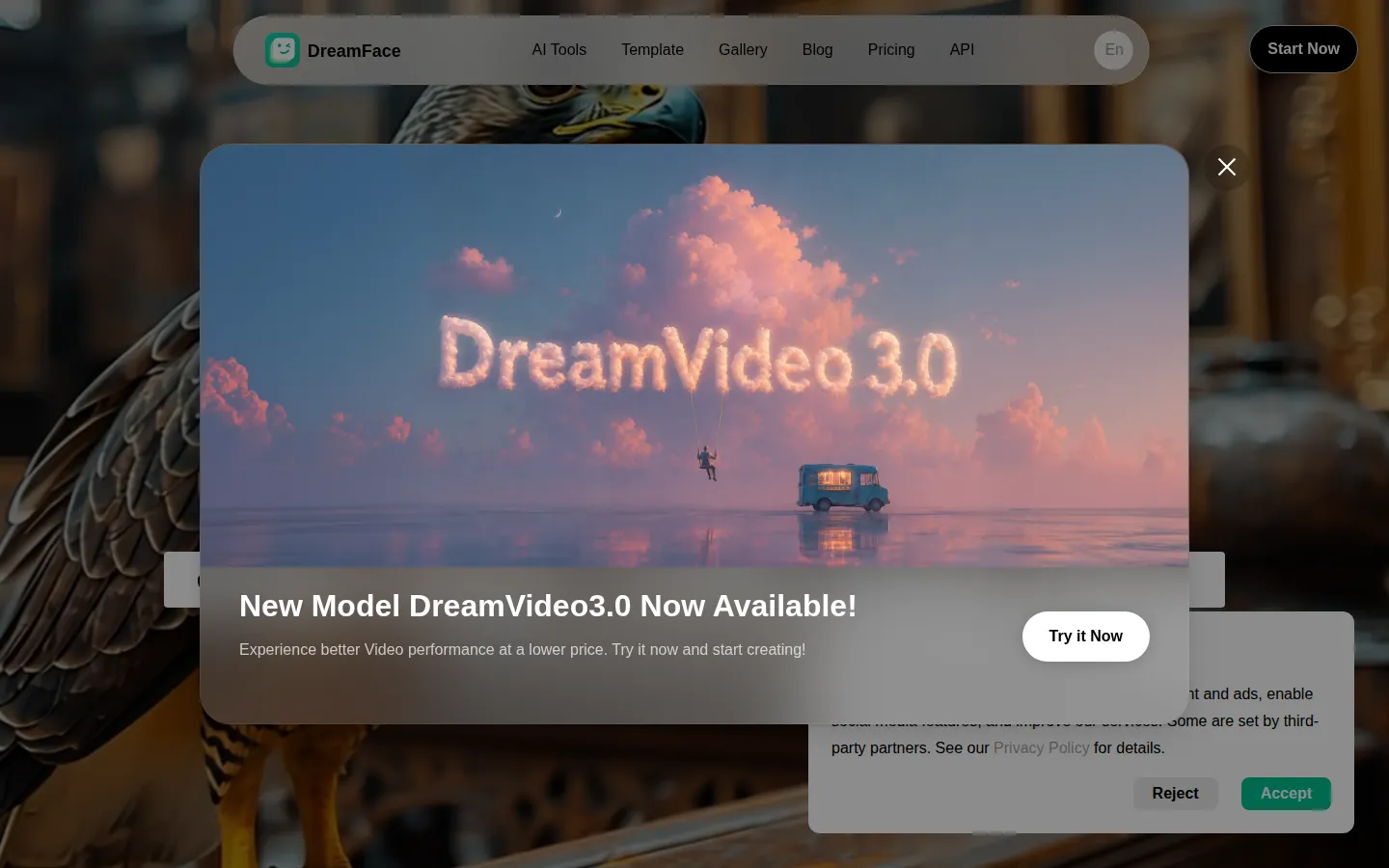
Task: Reject the cookies
Action: point(1175,794)
